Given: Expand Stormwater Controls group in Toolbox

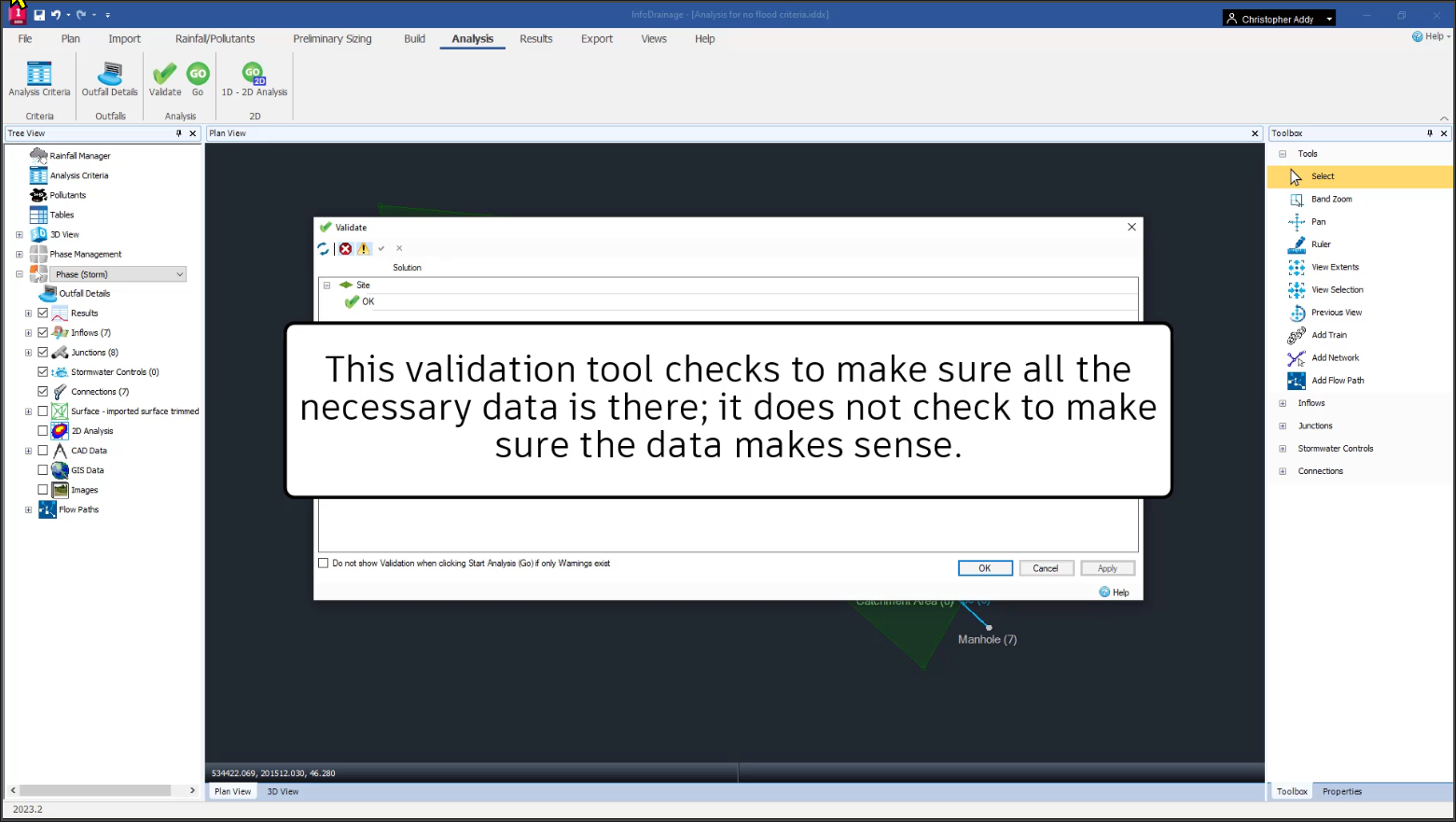Looking at the screenshot, I should pos(1283,449).
